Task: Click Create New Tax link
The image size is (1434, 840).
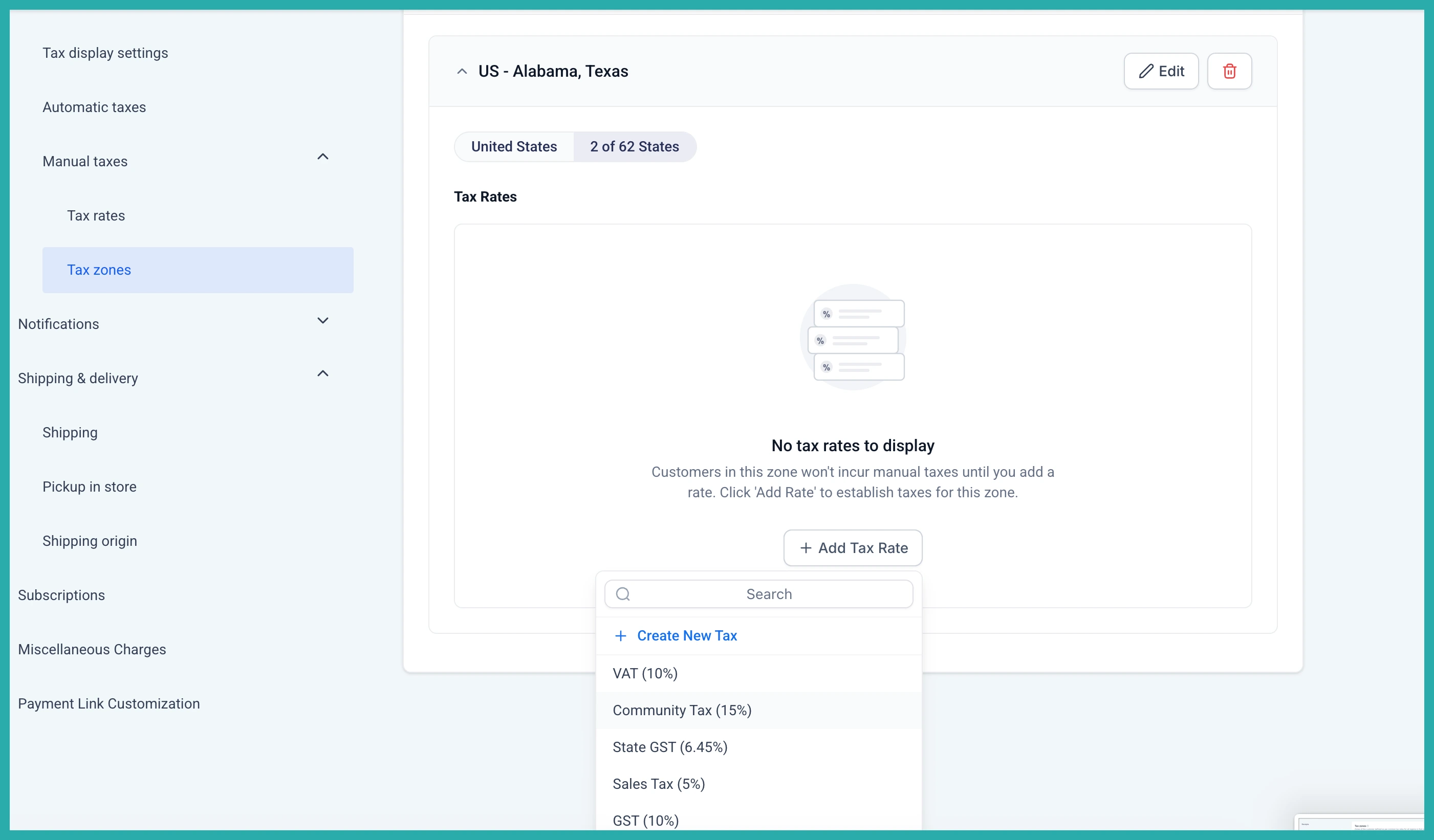Action: click(687, 636)
